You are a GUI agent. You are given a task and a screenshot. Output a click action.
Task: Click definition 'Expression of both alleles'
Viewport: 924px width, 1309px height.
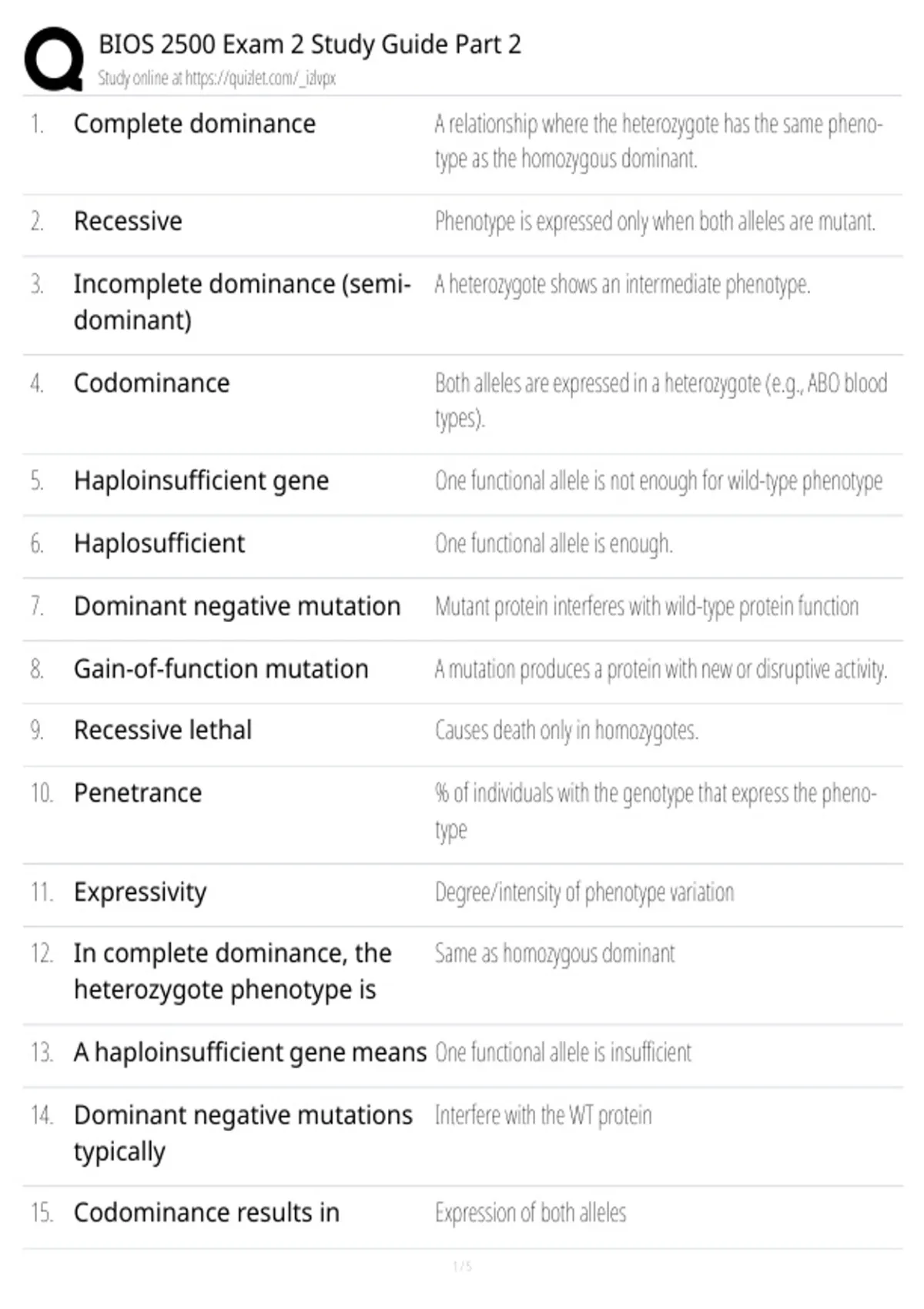531,1213
